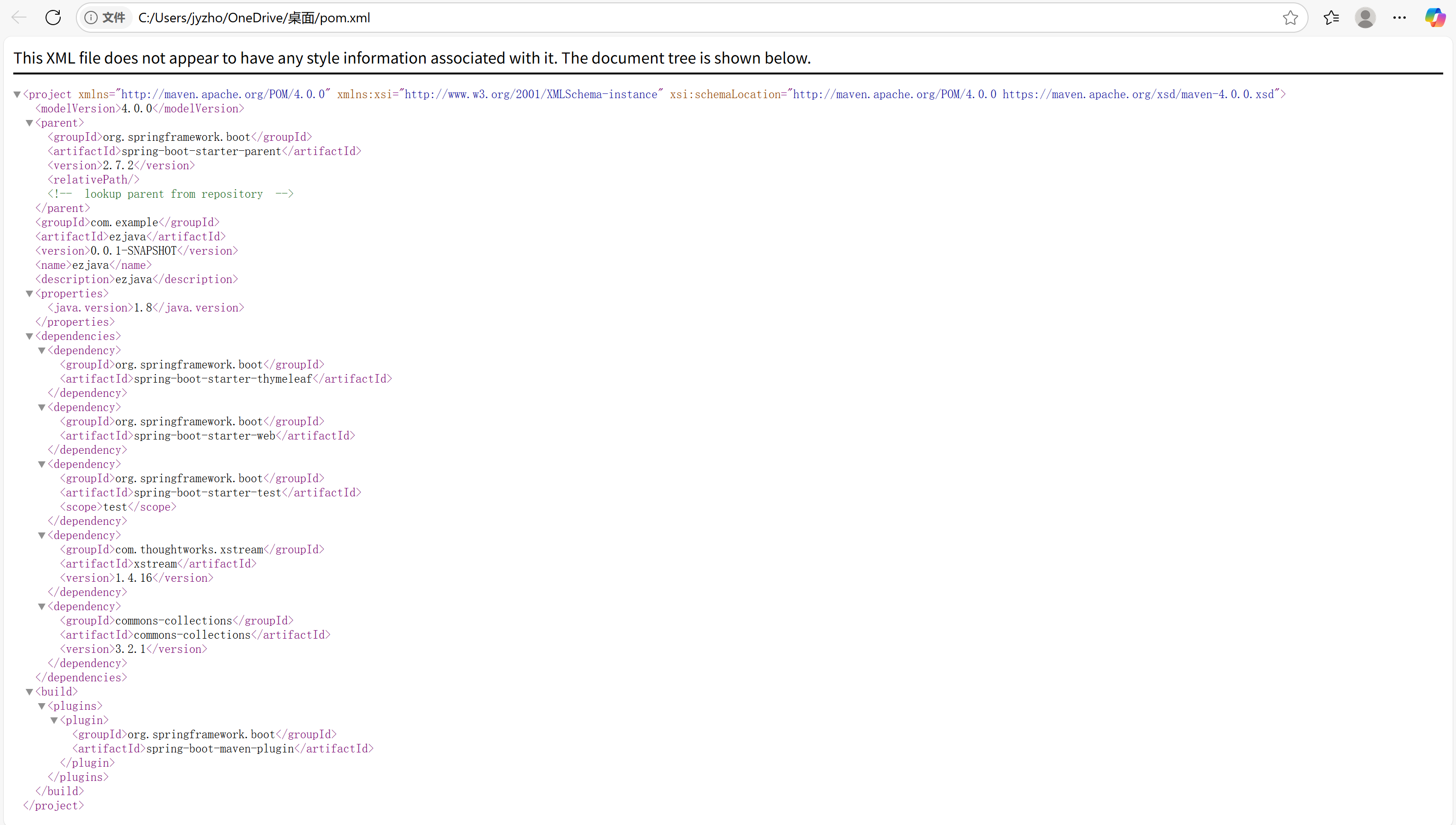Screen dimensions: 1456x825
Task: Click the back navigation arrow
Action: tap(18, 18)
